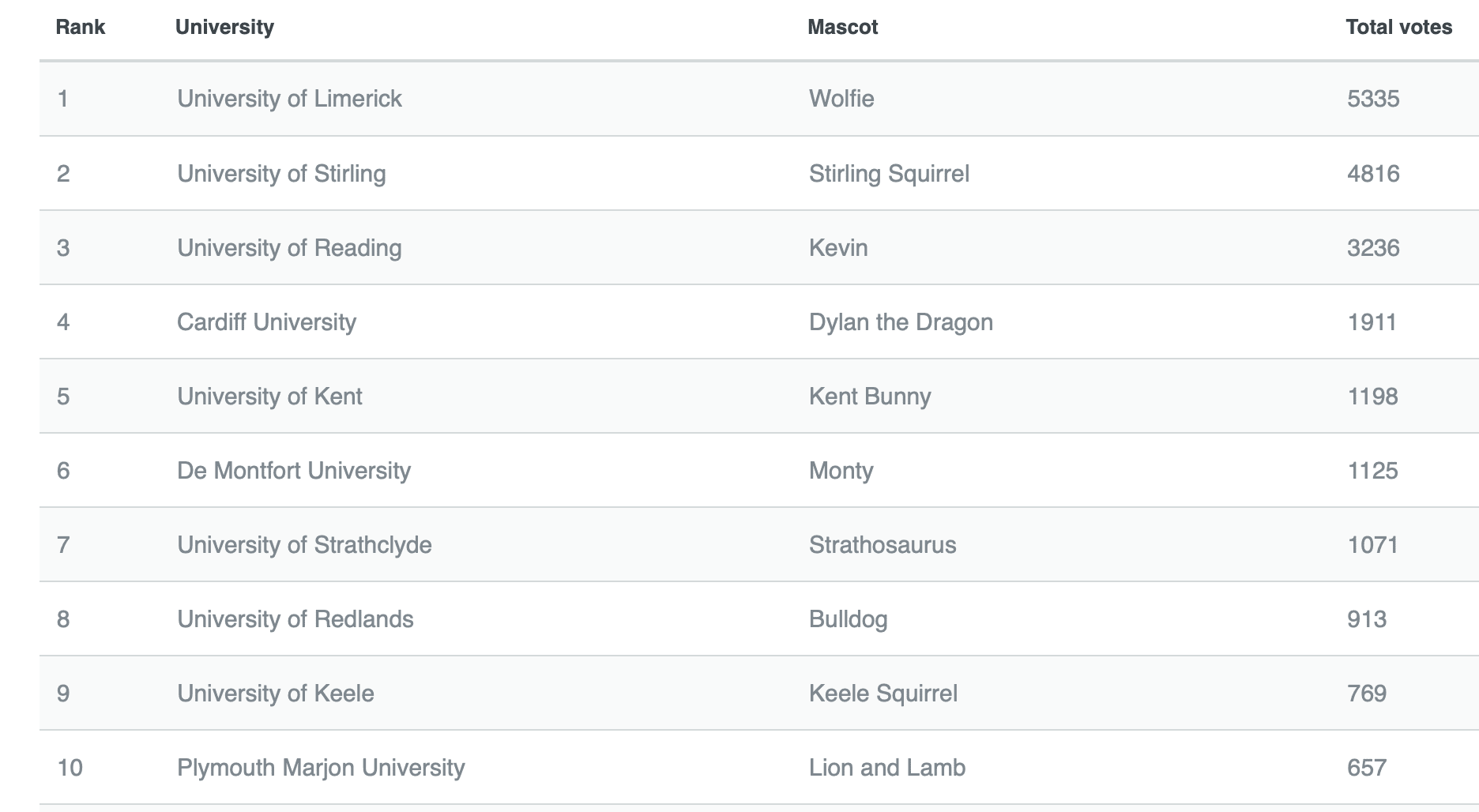Select the Dylan the Dragon cell
The height and width of the screenshot is (812, 1479).
(x=901, y=322)
